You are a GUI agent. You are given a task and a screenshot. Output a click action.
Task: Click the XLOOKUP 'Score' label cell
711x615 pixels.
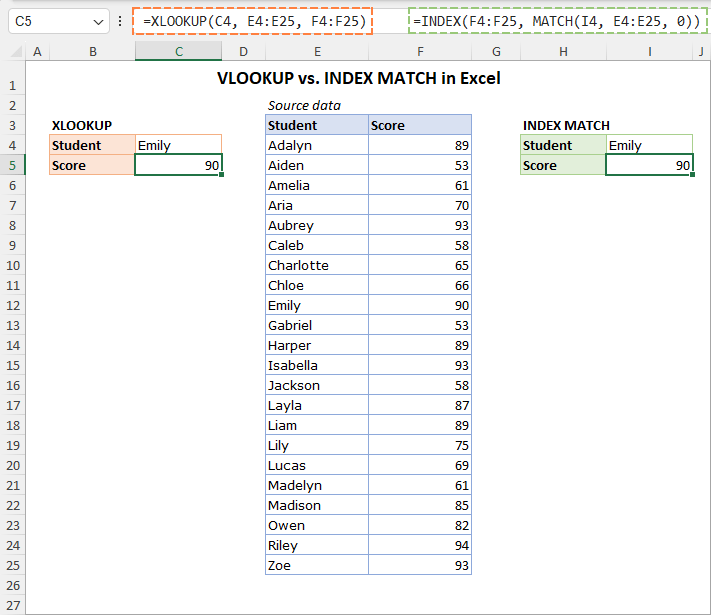point(93,165)
